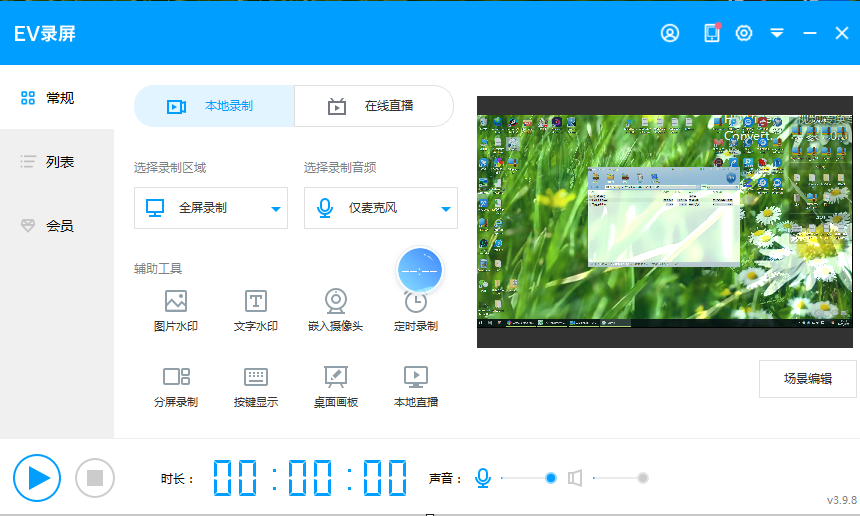This screenshot has height=516, width=860.
Task: Open the 定时录制 scheduled recording tool
Action: tap(416, 312)
